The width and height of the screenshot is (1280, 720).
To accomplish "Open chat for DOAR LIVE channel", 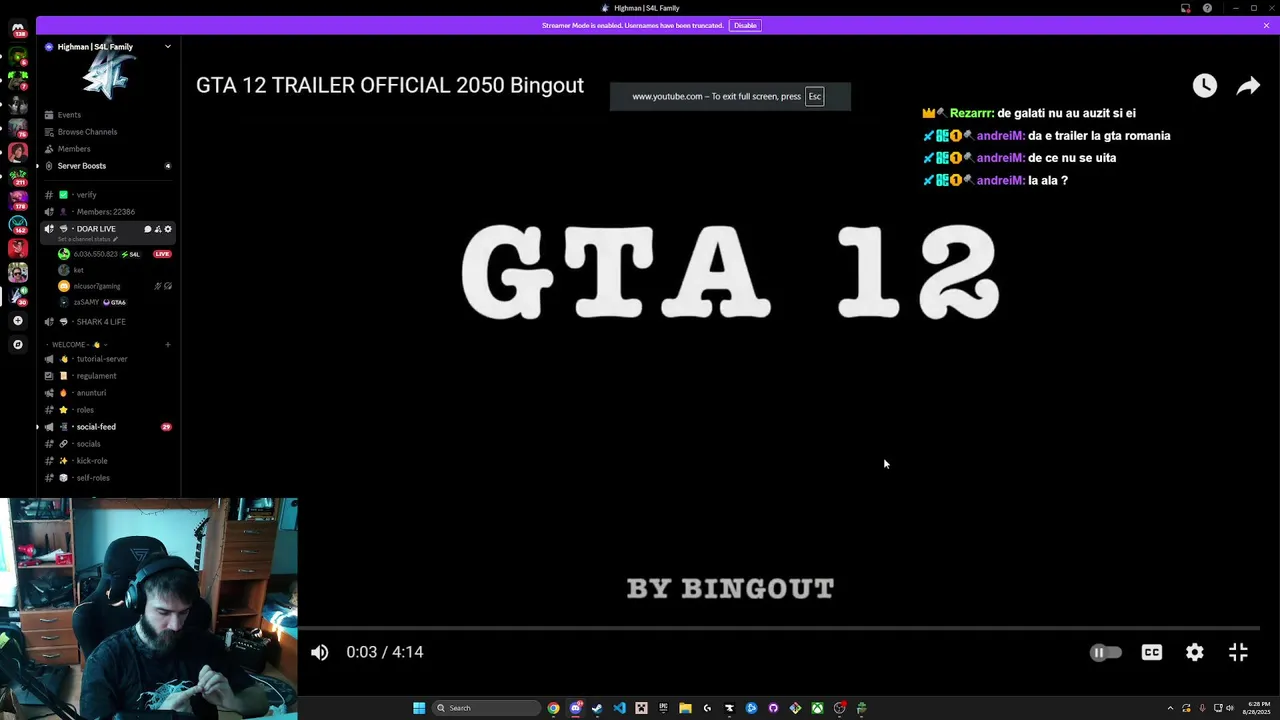I will point(147,229).
